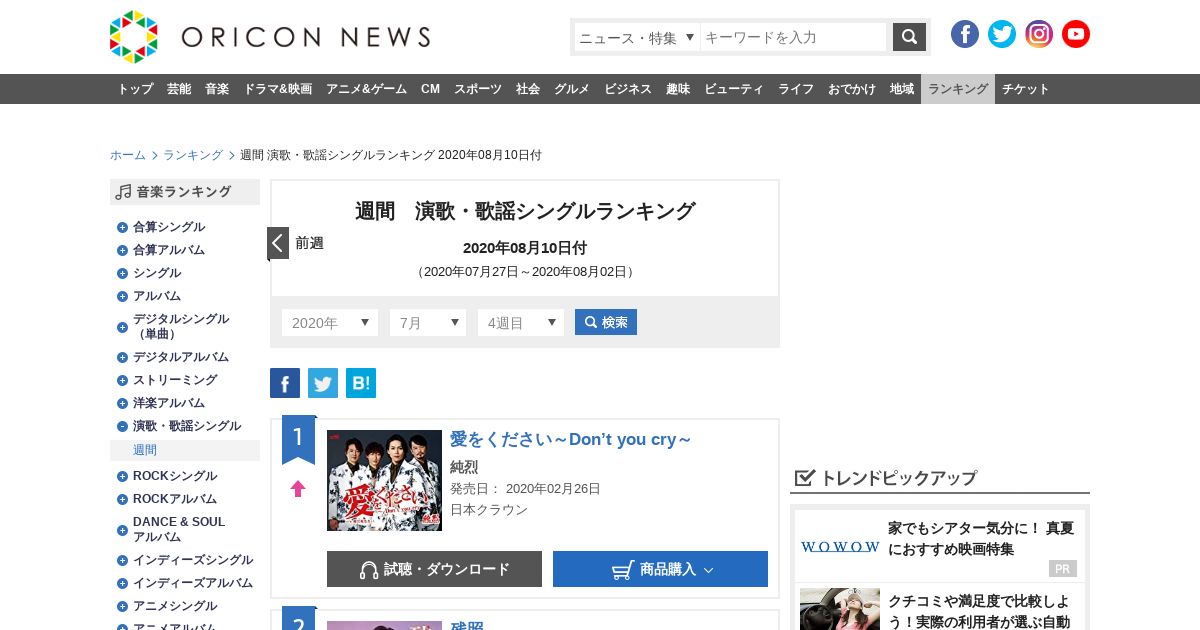Click plus icon beside インディーズシングル

click(x=122, y=560)
